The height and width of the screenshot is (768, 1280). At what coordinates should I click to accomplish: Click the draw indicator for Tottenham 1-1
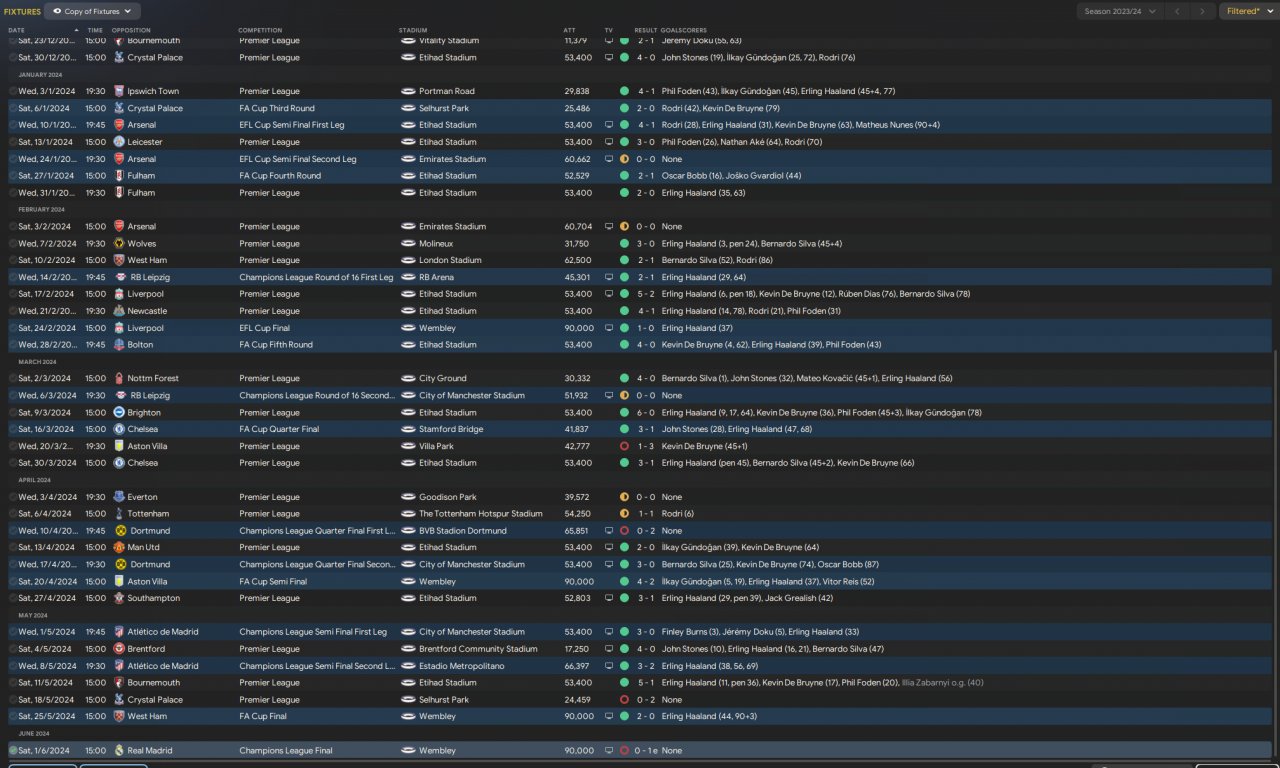(x=624, y=514)
